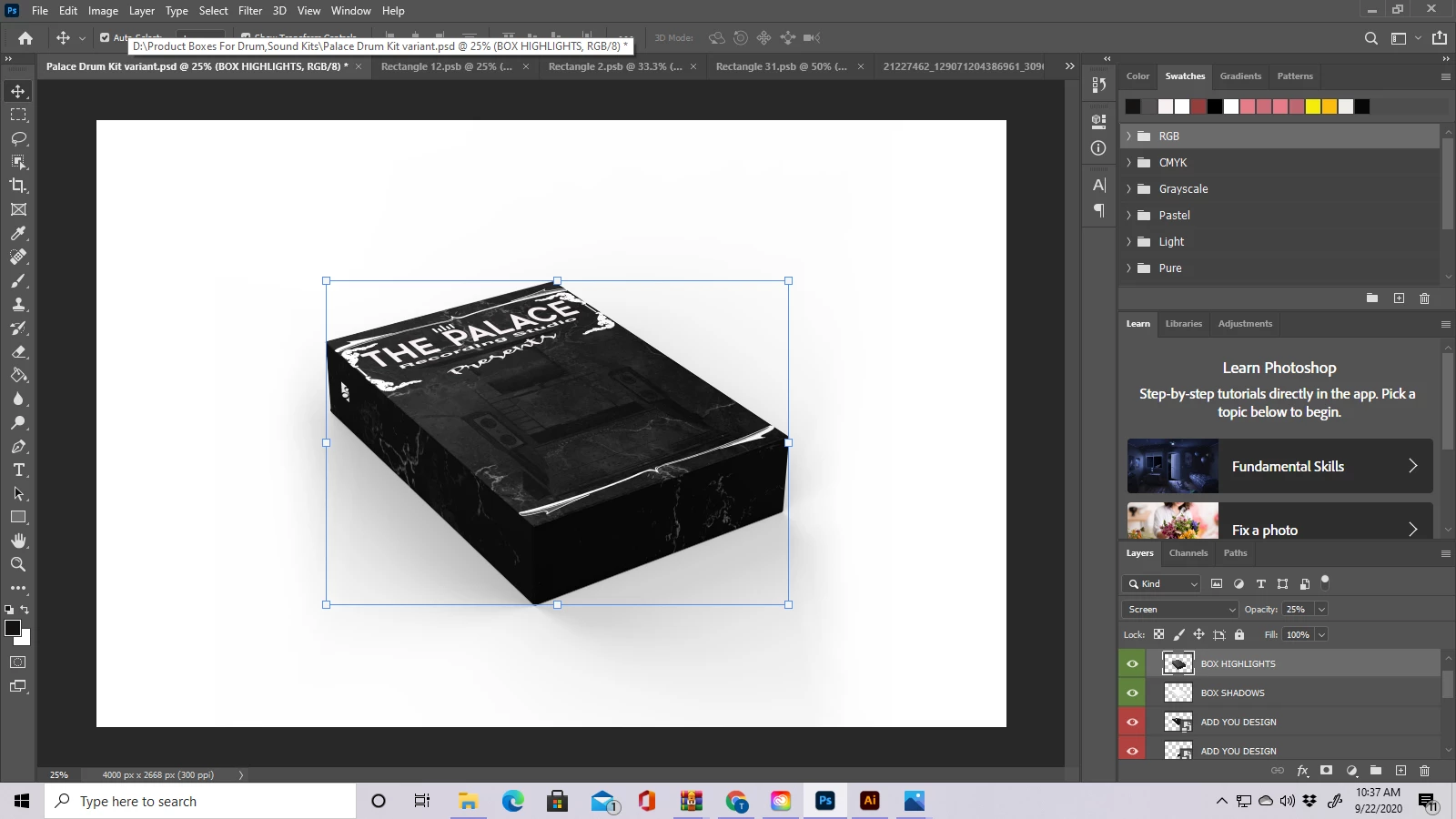Open the Screen blend mode dropdown

point(1180,609)
